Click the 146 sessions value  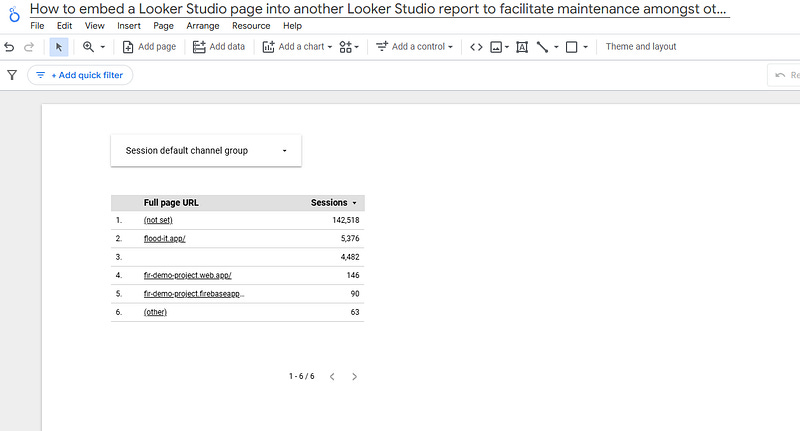(353, 275)
